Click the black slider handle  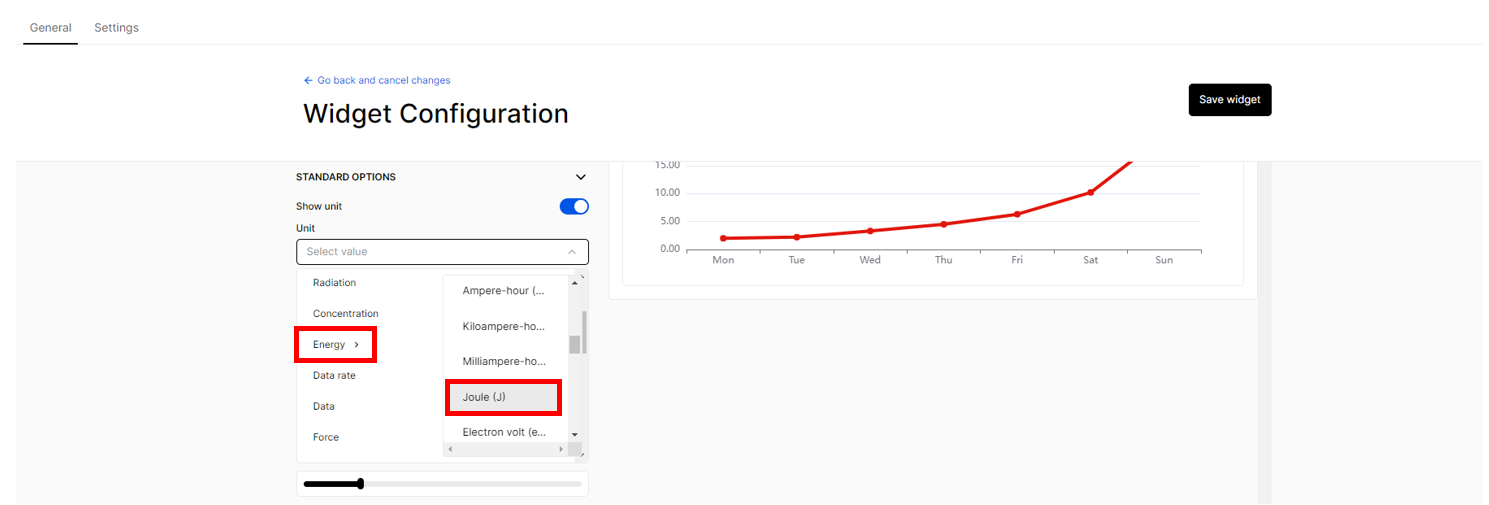pyautogui.click(x=360, y=484)
